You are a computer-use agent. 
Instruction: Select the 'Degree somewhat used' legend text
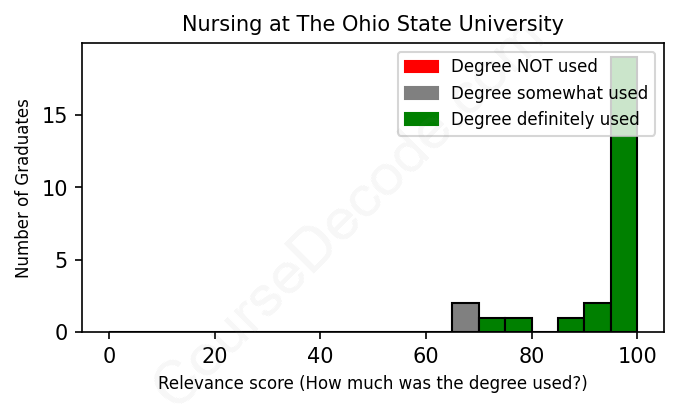coord(549,93)
